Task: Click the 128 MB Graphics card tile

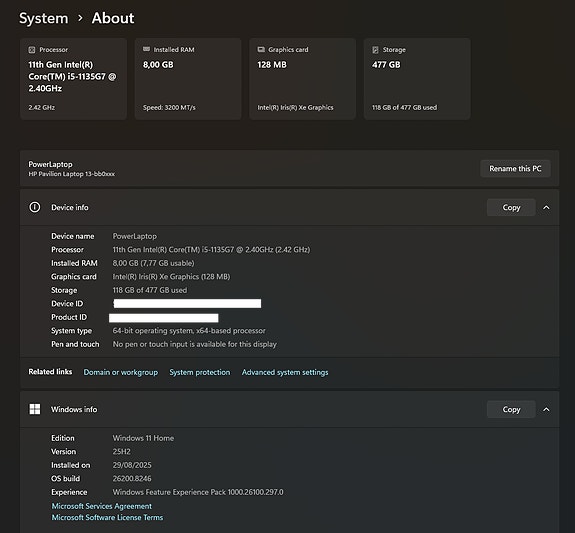Action: [x=303, y=79]
